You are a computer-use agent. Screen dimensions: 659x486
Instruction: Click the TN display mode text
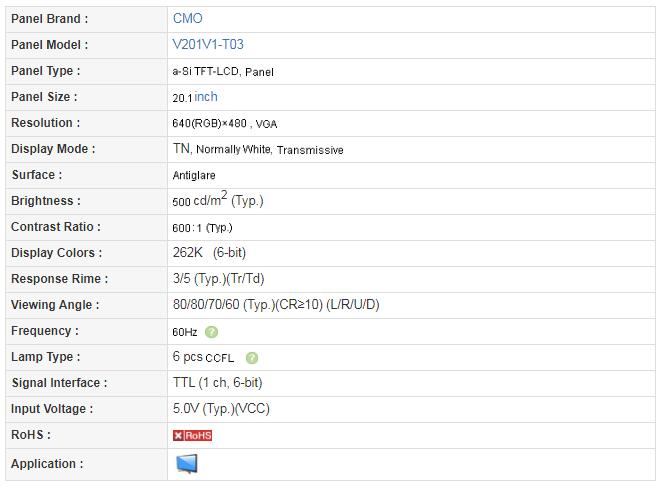point(182,148)
